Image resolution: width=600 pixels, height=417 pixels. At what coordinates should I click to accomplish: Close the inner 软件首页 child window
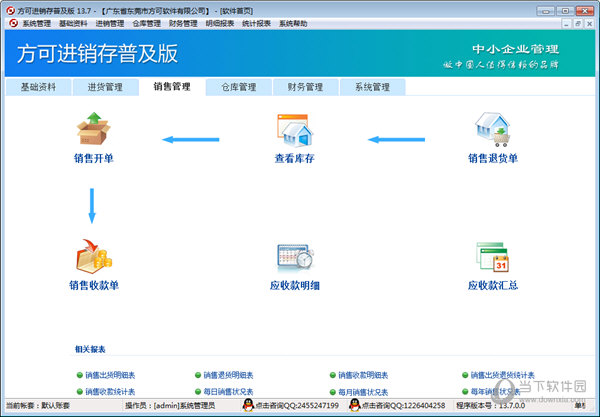click(589, 24)
